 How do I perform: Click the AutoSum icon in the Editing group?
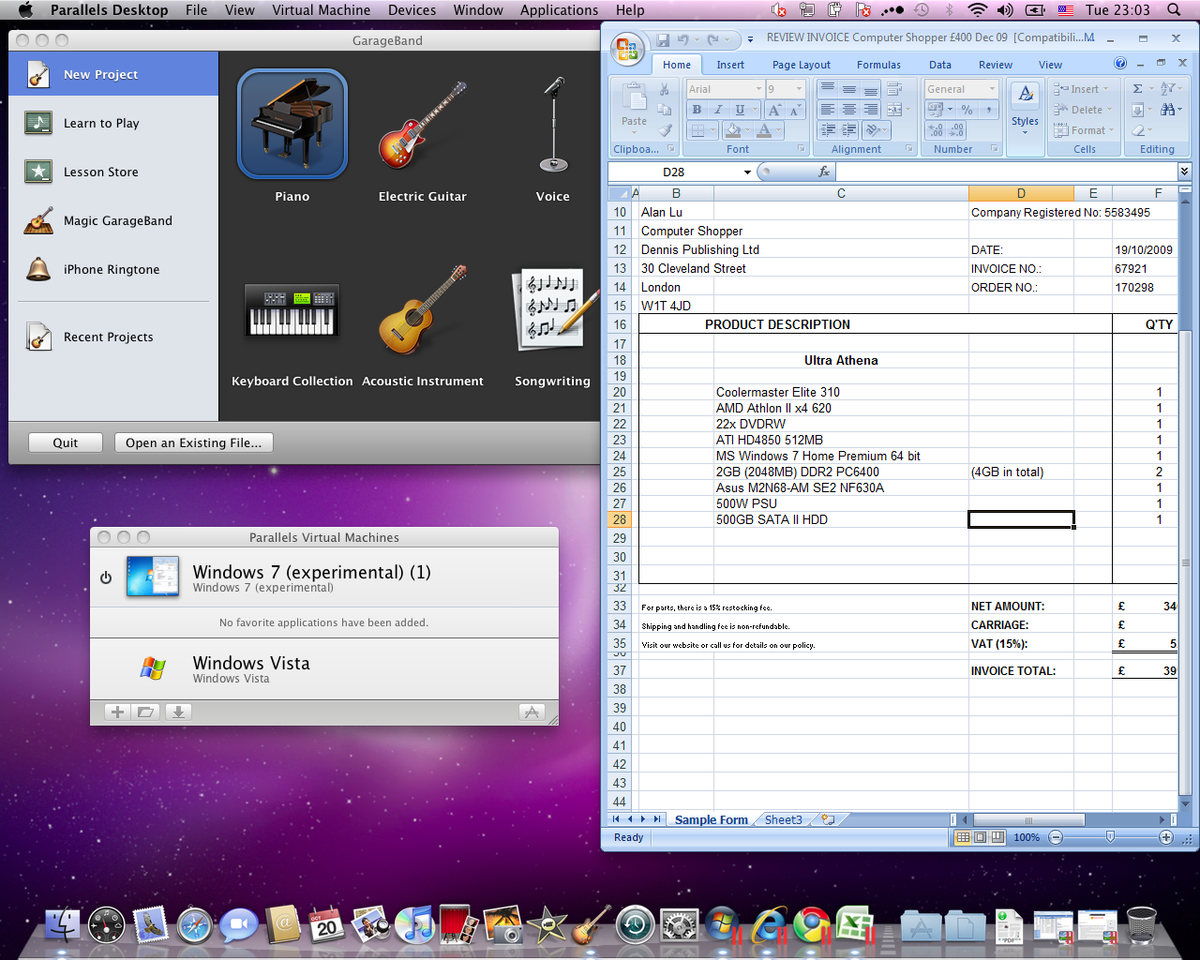coord(1137,89)
